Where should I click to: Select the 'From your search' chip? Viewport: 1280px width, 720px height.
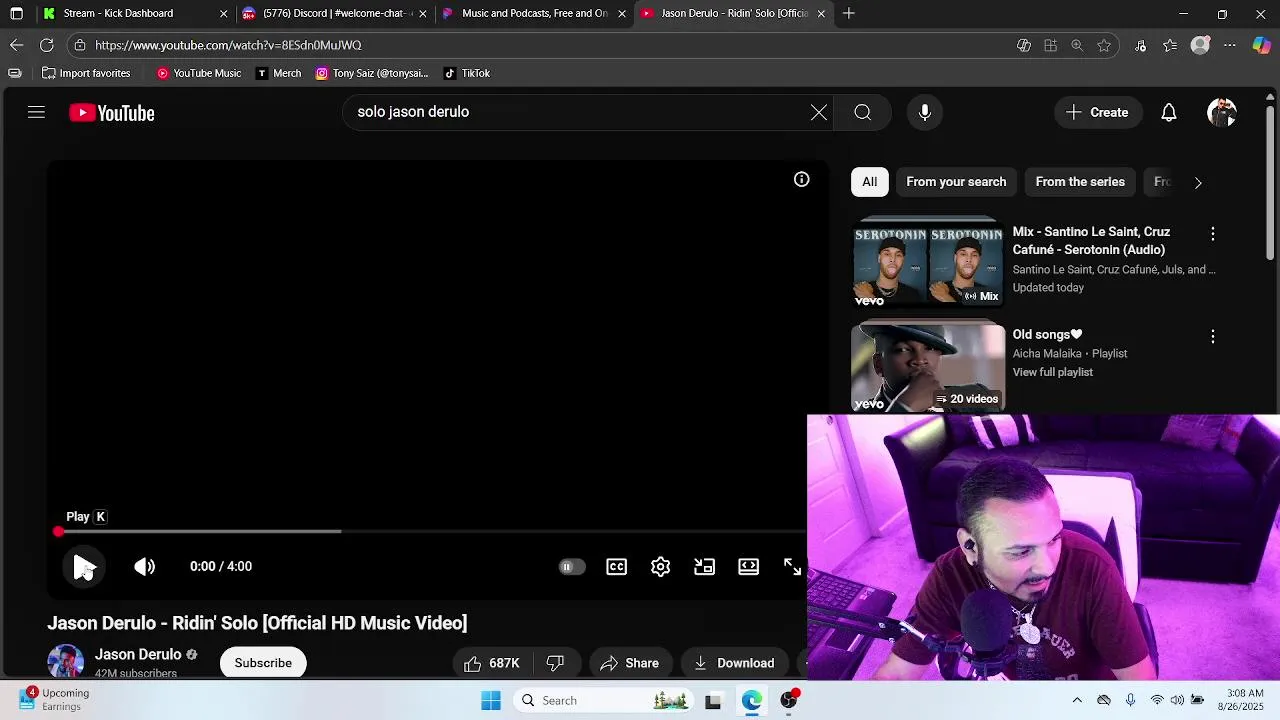[956, 182]
